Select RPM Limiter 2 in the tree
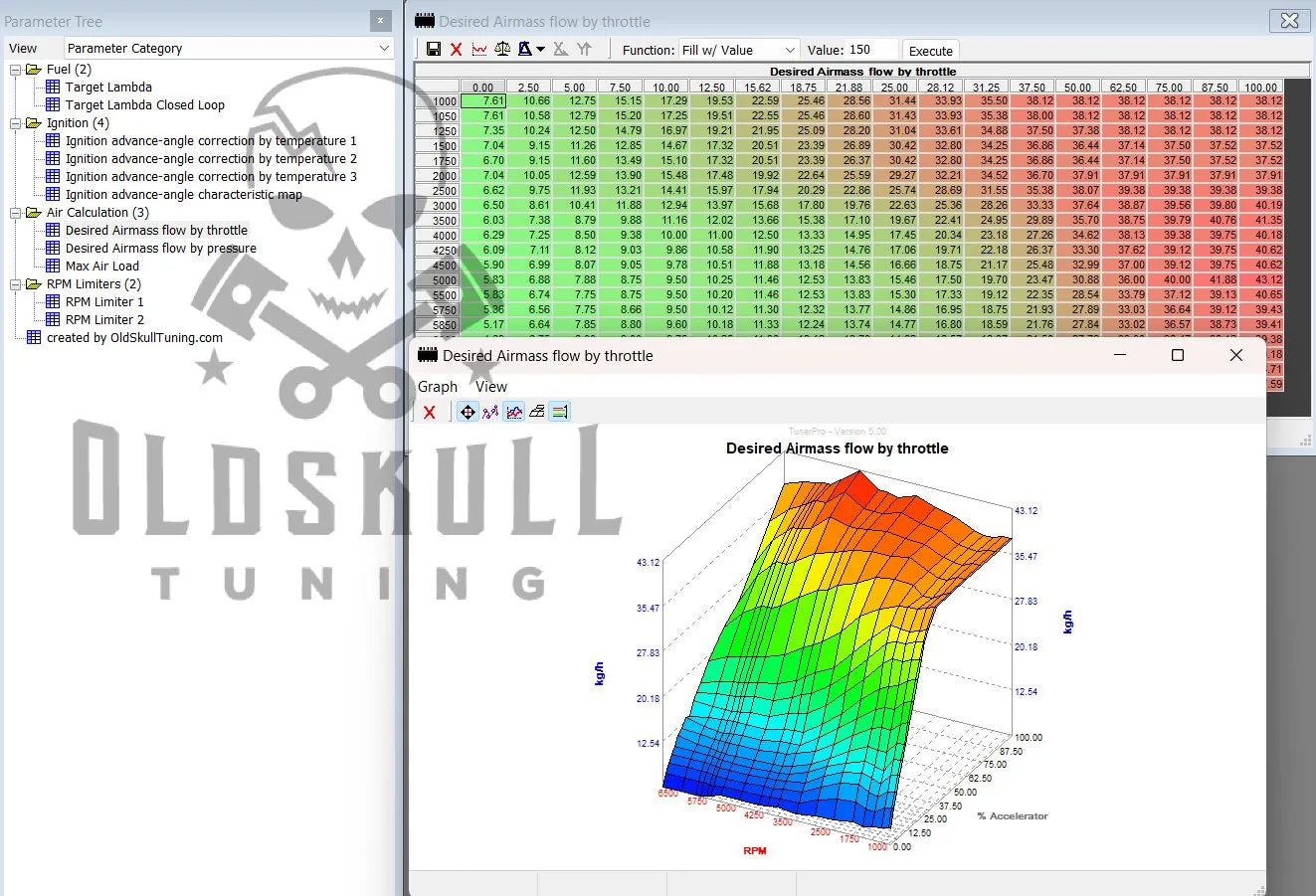The height and width of the screenshot is (896, 1316). pos(104,320)
